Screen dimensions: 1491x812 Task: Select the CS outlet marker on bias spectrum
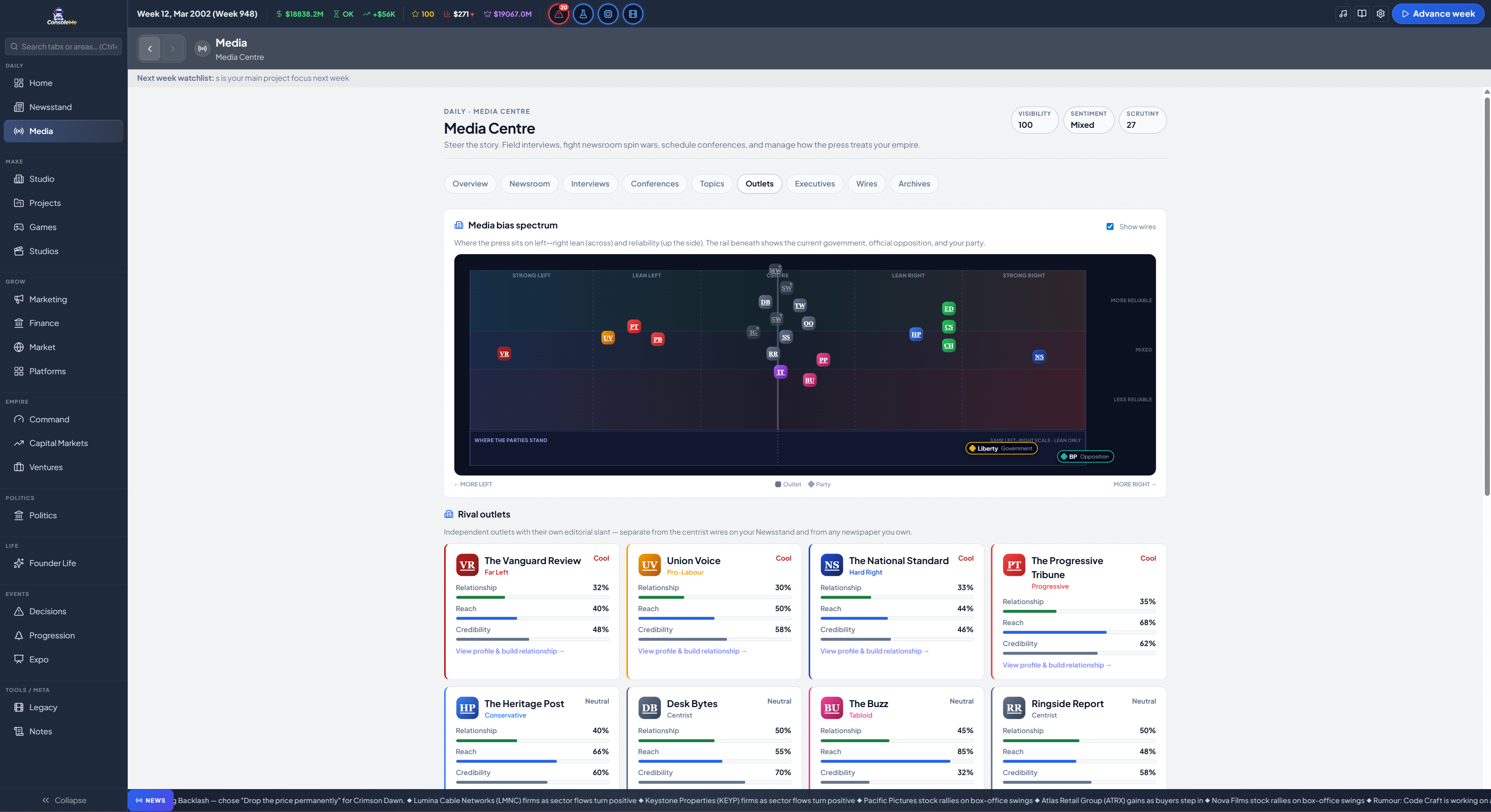click(x=949, y=327)
